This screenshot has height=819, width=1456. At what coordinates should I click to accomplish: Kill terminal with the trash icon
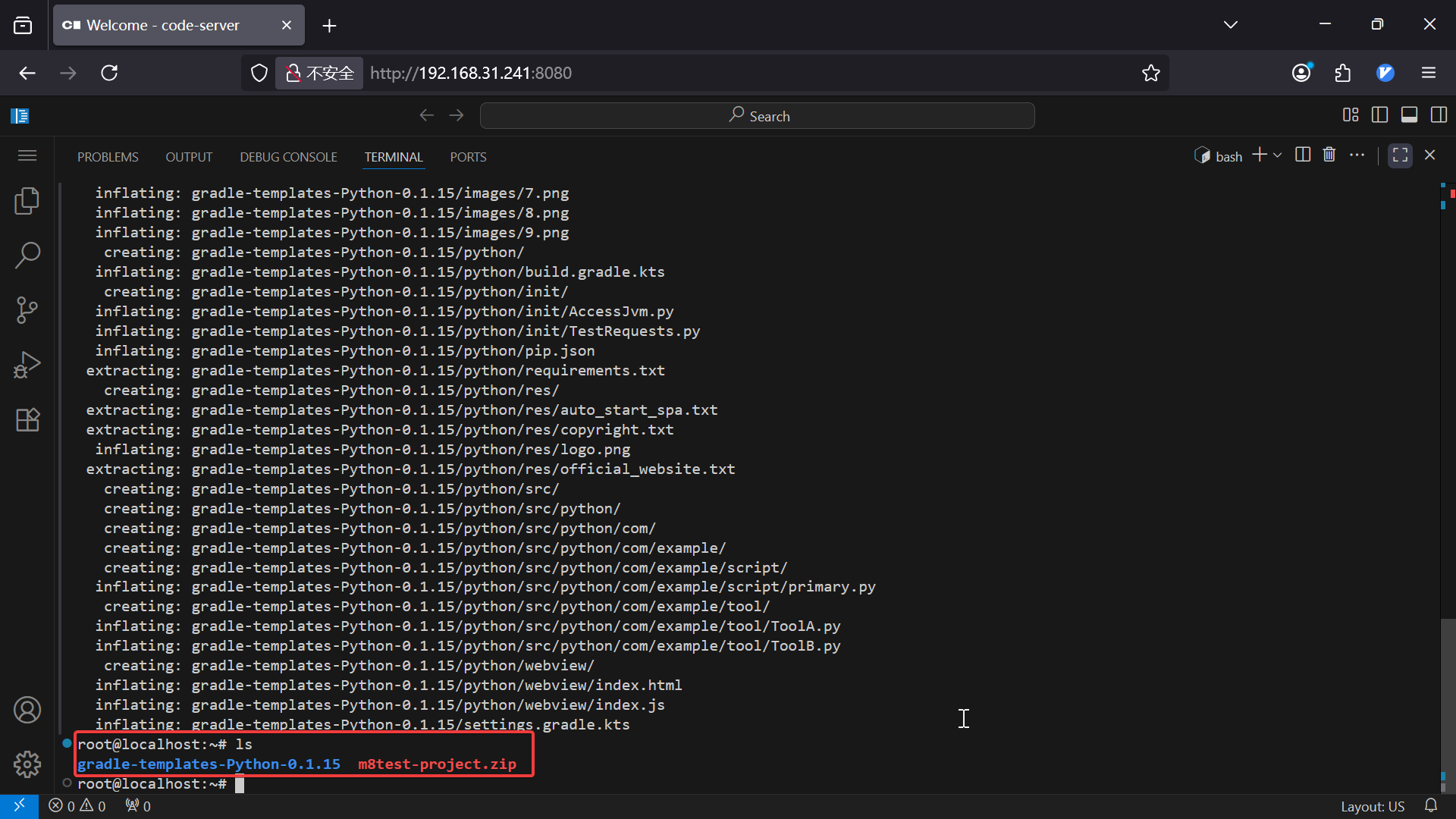click(x=1329, y=155)
